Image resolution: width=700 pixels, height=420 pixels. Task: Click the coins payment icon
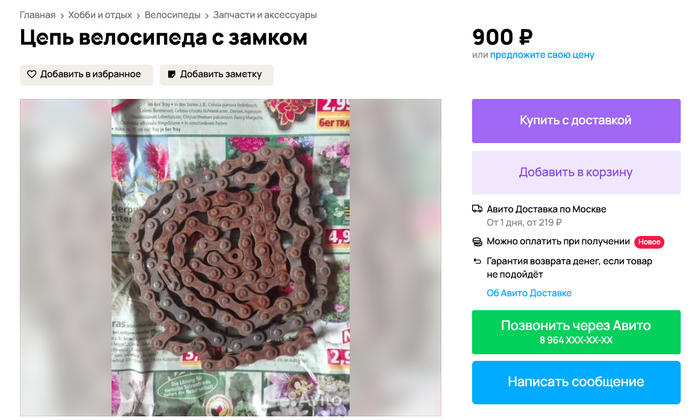[477, 242]
